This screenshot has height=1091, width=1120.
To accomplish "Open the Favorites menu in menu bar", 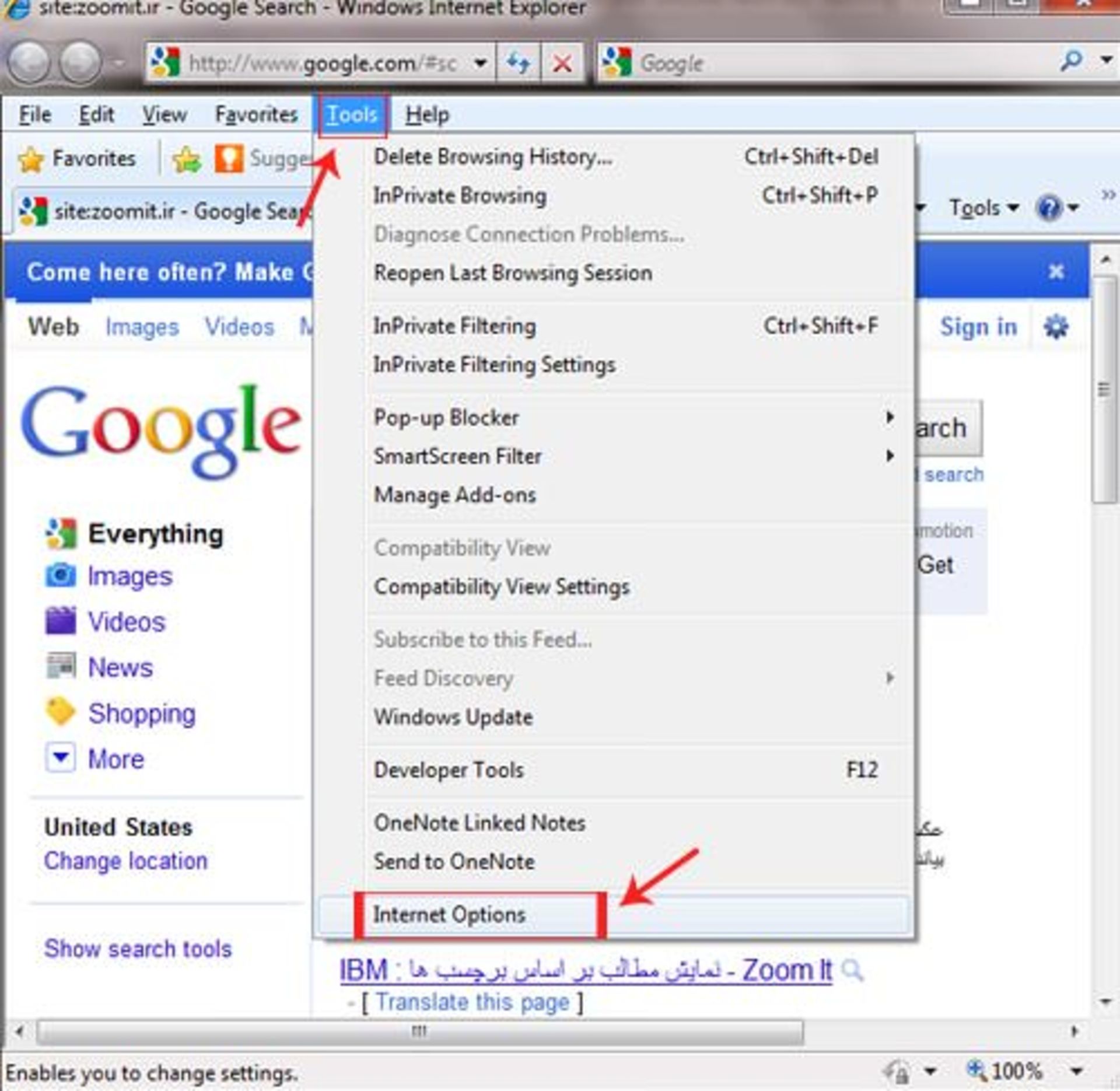I will 256,114.
